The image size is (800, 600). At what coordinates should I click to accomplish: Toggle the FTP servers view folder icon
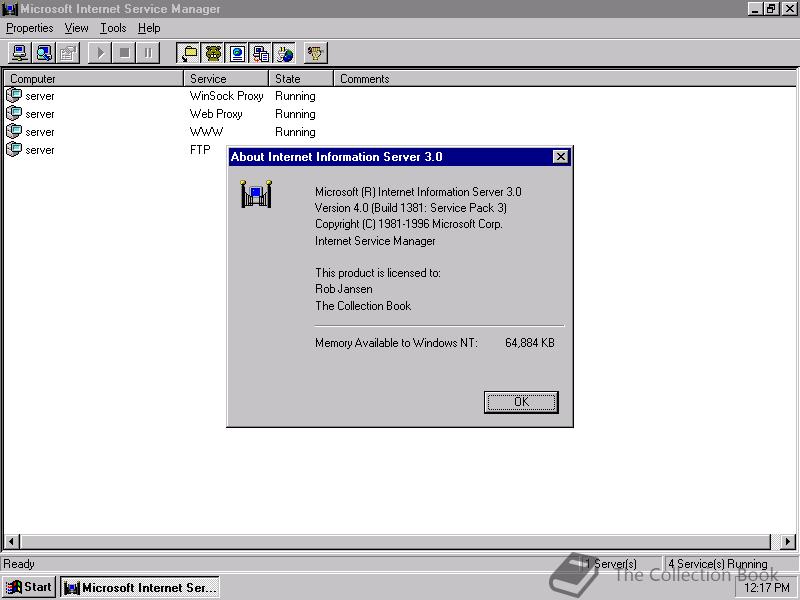189,53
